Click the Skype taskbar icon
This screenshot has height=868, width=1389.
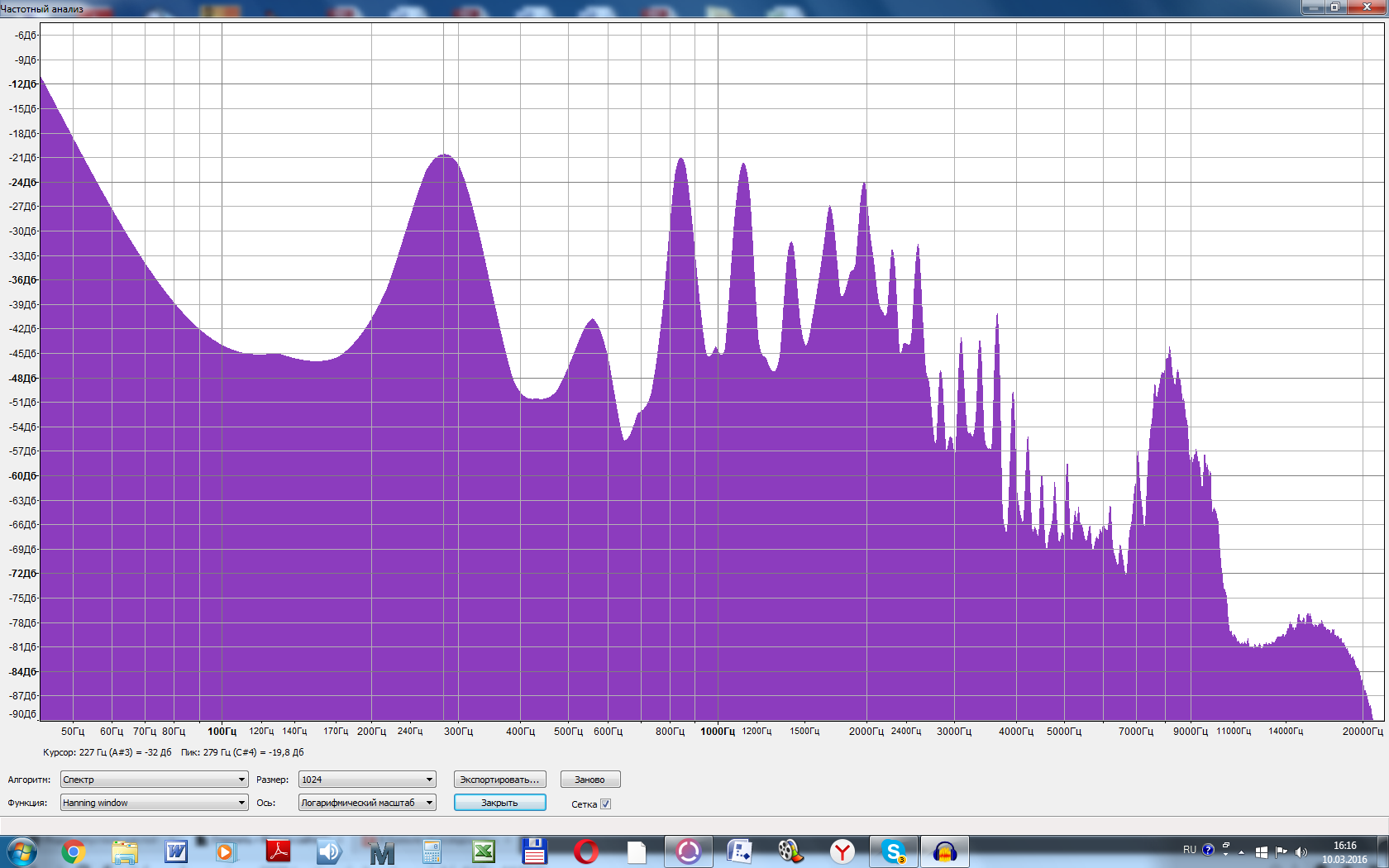[x=893, y=851]
